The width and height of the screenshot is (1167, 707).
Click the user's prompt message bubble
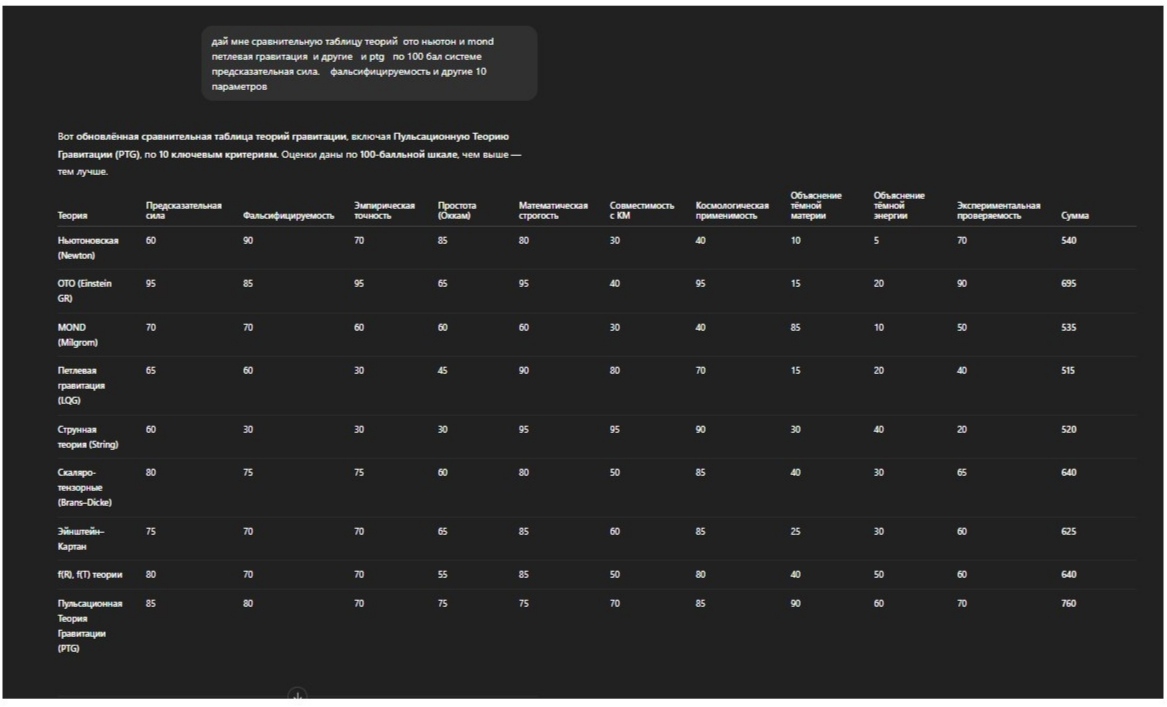click(369, 63)
